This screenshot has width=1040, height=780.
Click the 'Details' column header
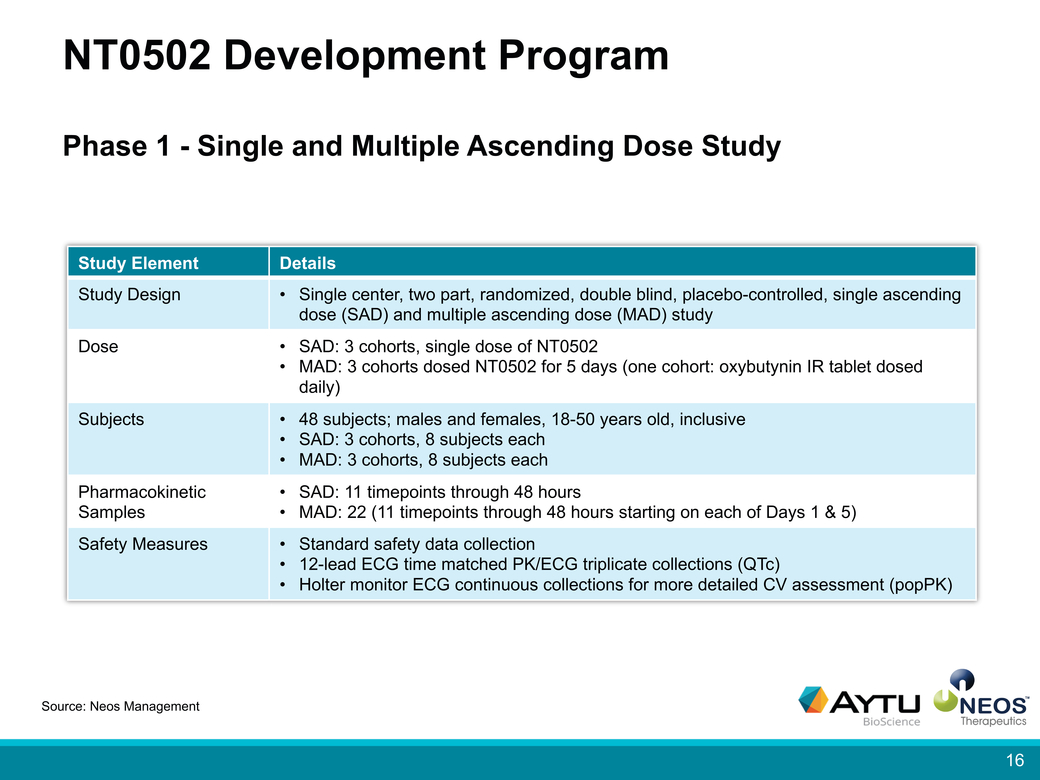(x=308, y=263)
